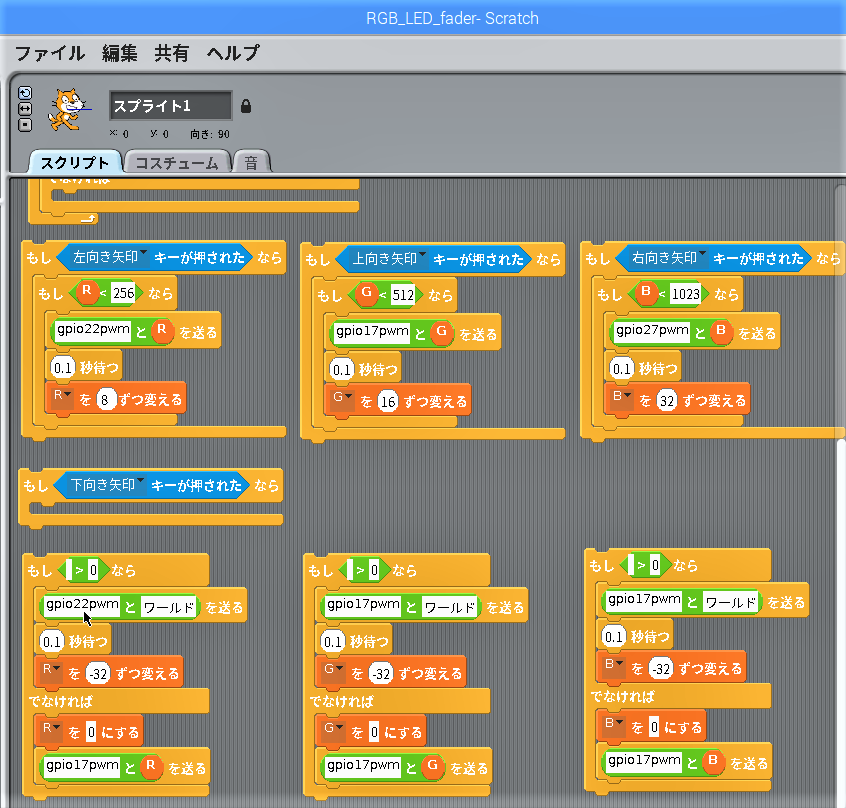Click the B variable next to gpio27pwm

[x=721, y=331]
